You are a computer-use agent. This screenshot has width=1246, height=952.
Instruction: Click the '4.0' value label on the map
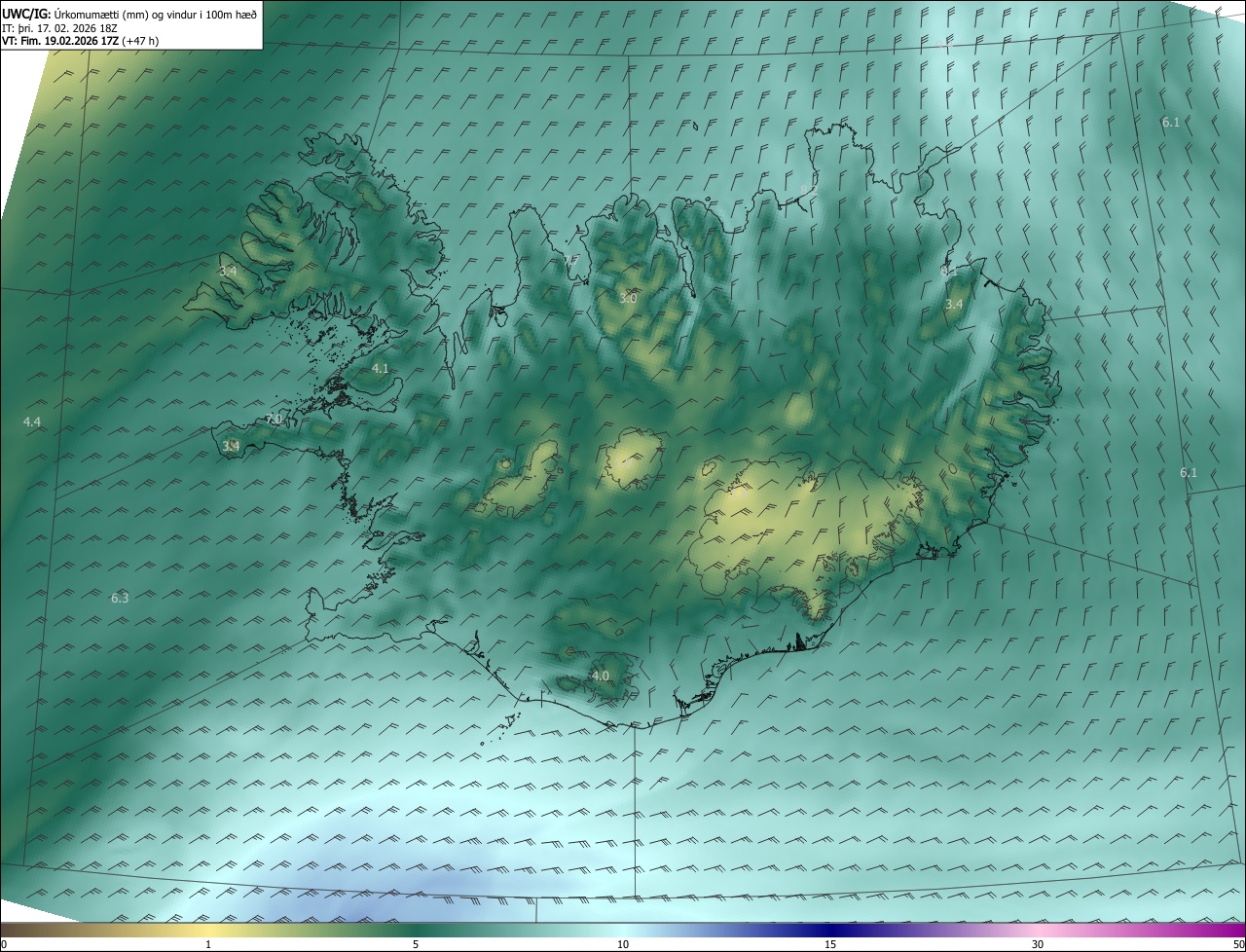pos(601,676)
